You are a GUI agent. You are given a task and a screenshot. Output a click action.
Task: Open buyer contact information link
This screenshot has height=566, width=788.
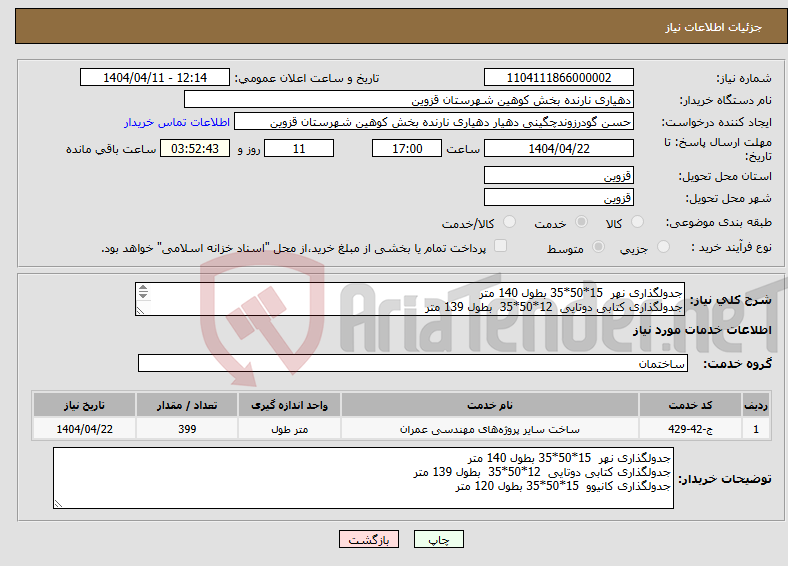[177, 122]
